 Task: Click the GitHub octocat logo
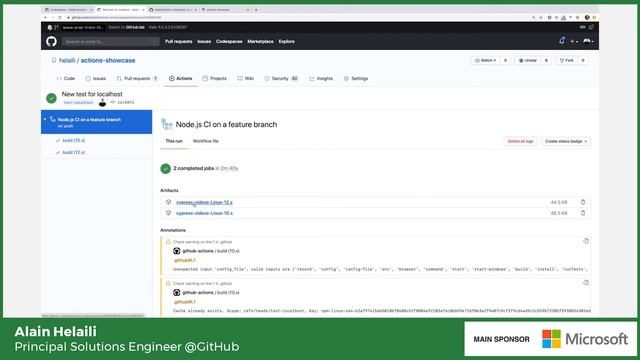(x=51, y=41)
